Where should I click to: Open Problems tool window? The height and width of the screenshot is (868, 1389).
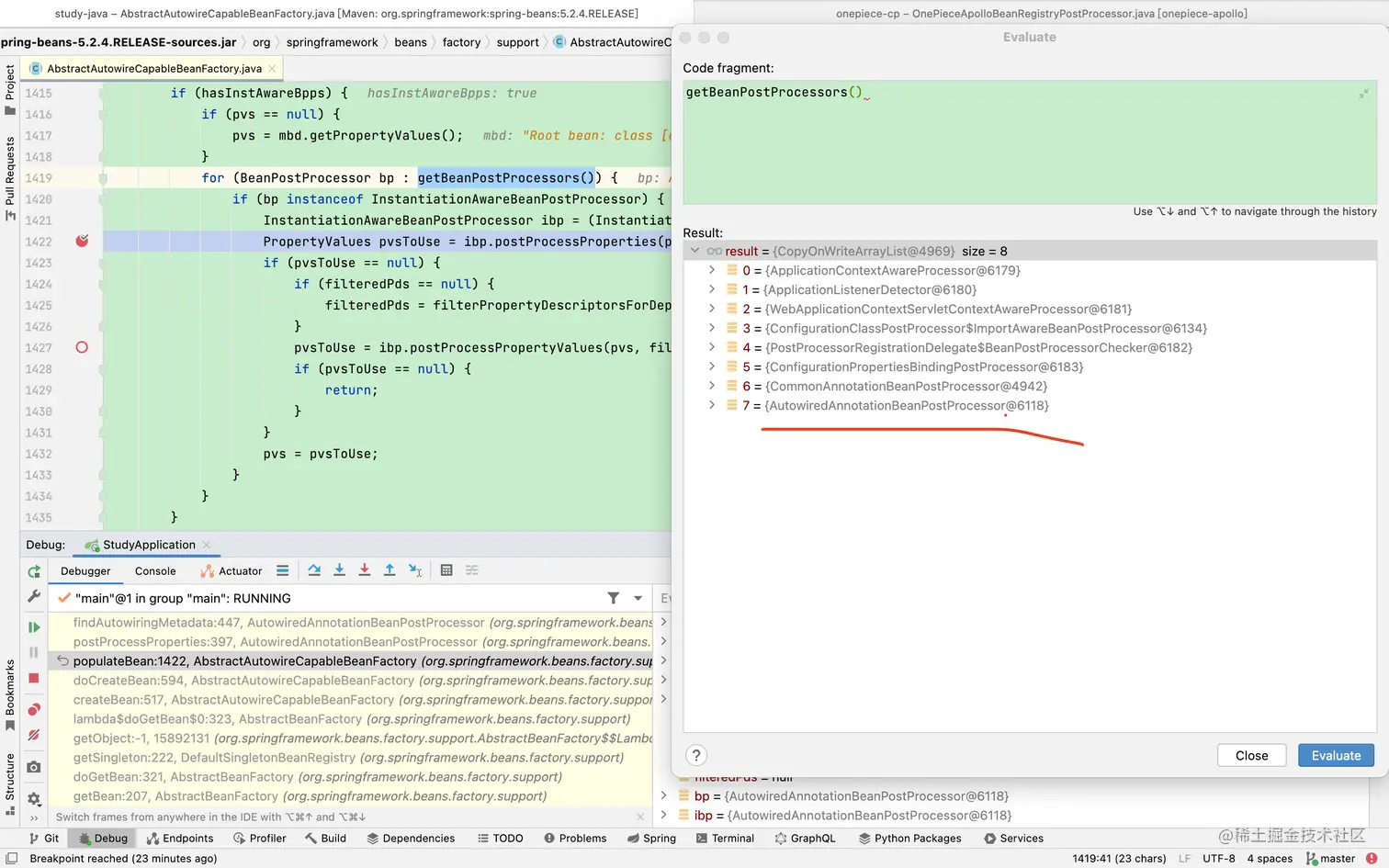click(x=575, y=838)
